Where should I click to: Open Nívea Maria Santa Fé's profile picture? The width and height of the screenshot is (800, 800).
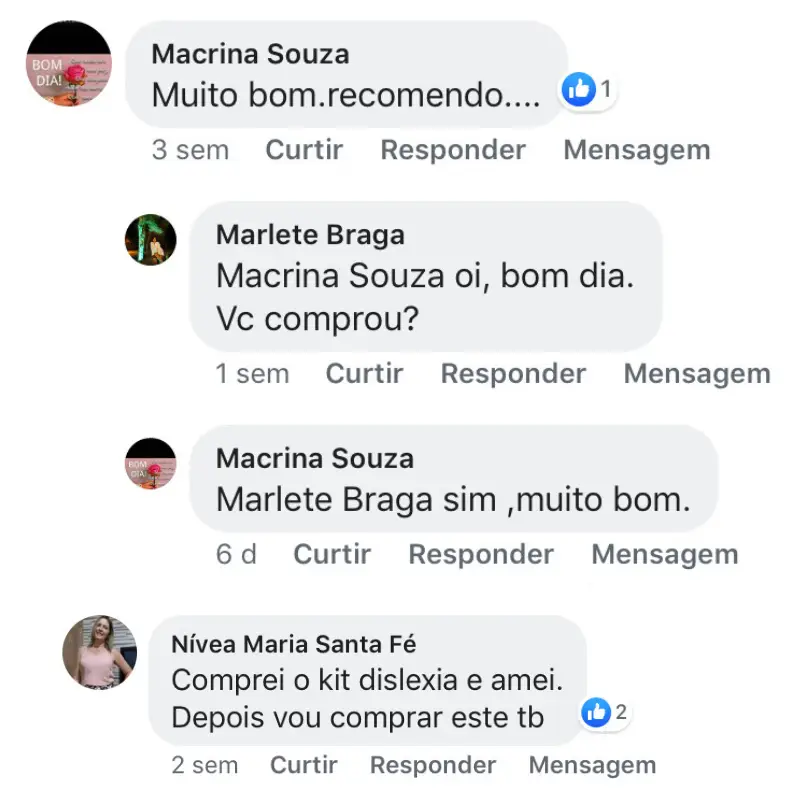click(99, 652)
